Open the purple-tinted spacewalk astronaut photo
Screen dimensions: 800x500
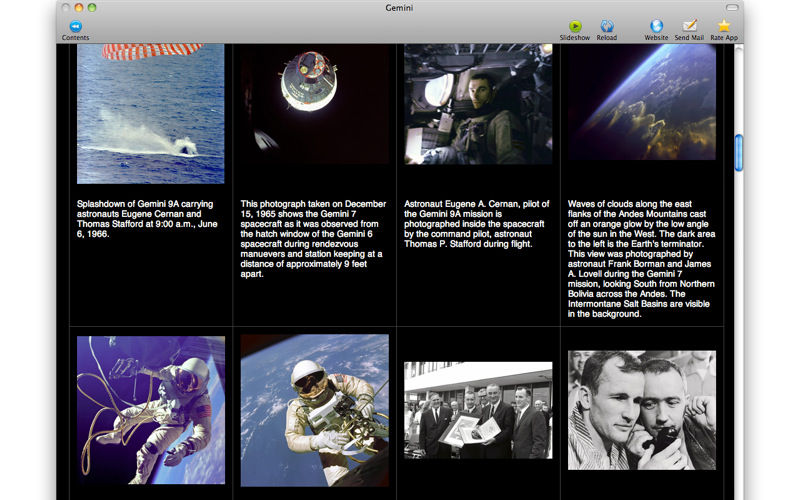point(151,410)
